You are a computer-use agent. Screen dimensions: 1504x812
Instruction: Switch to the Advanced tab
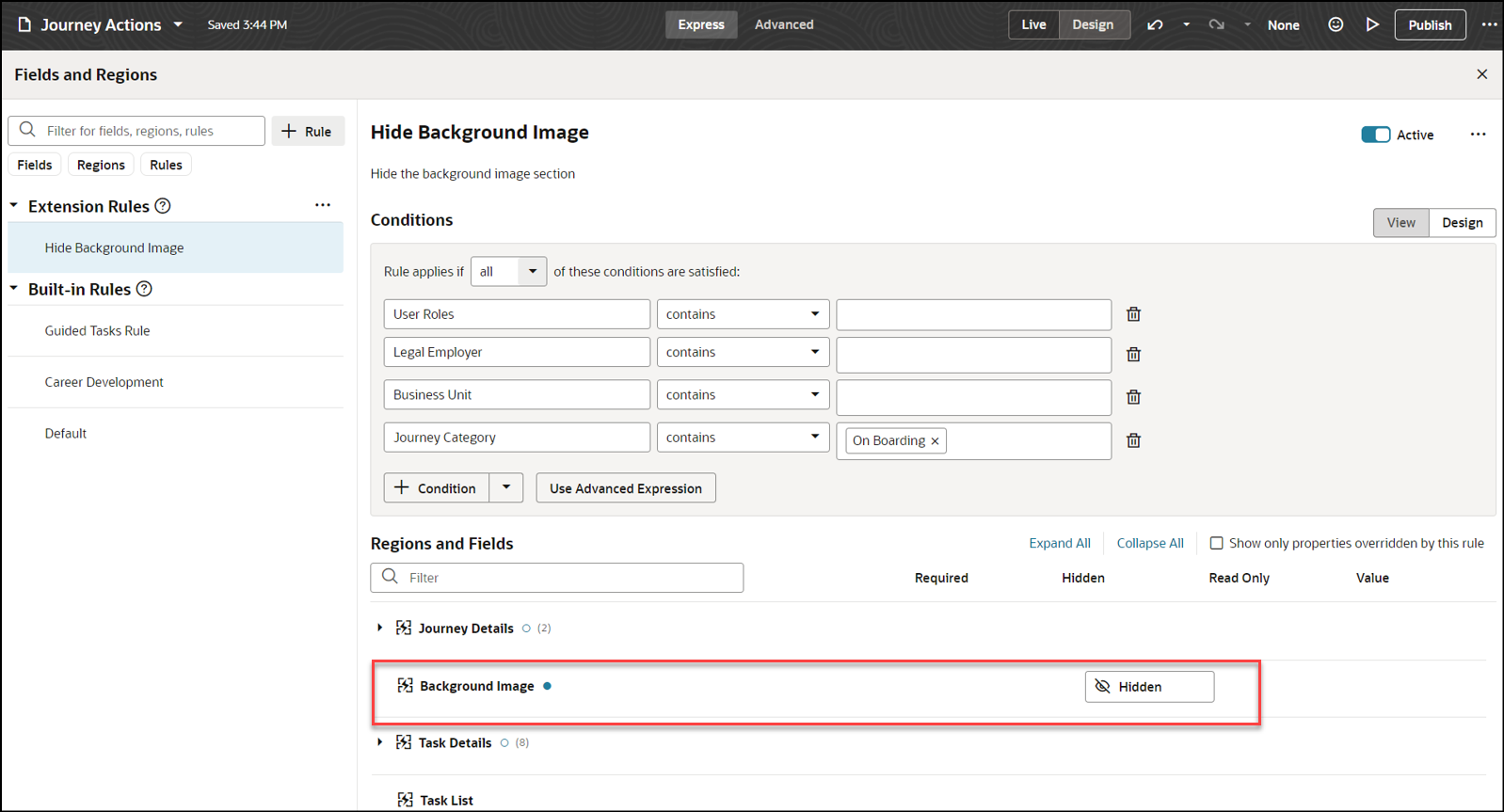784,24
